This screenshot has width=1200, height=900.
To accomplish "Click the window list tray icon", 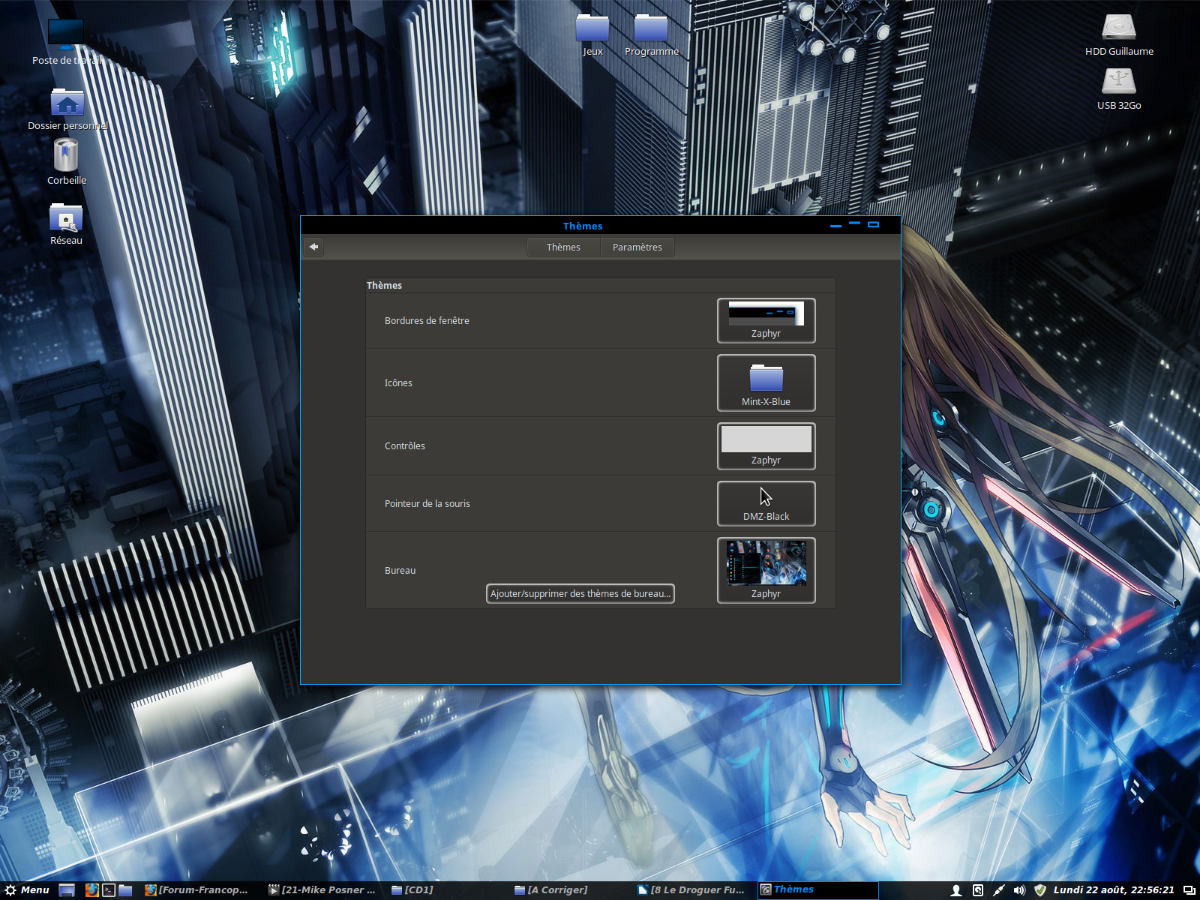I will [1188, 890].
